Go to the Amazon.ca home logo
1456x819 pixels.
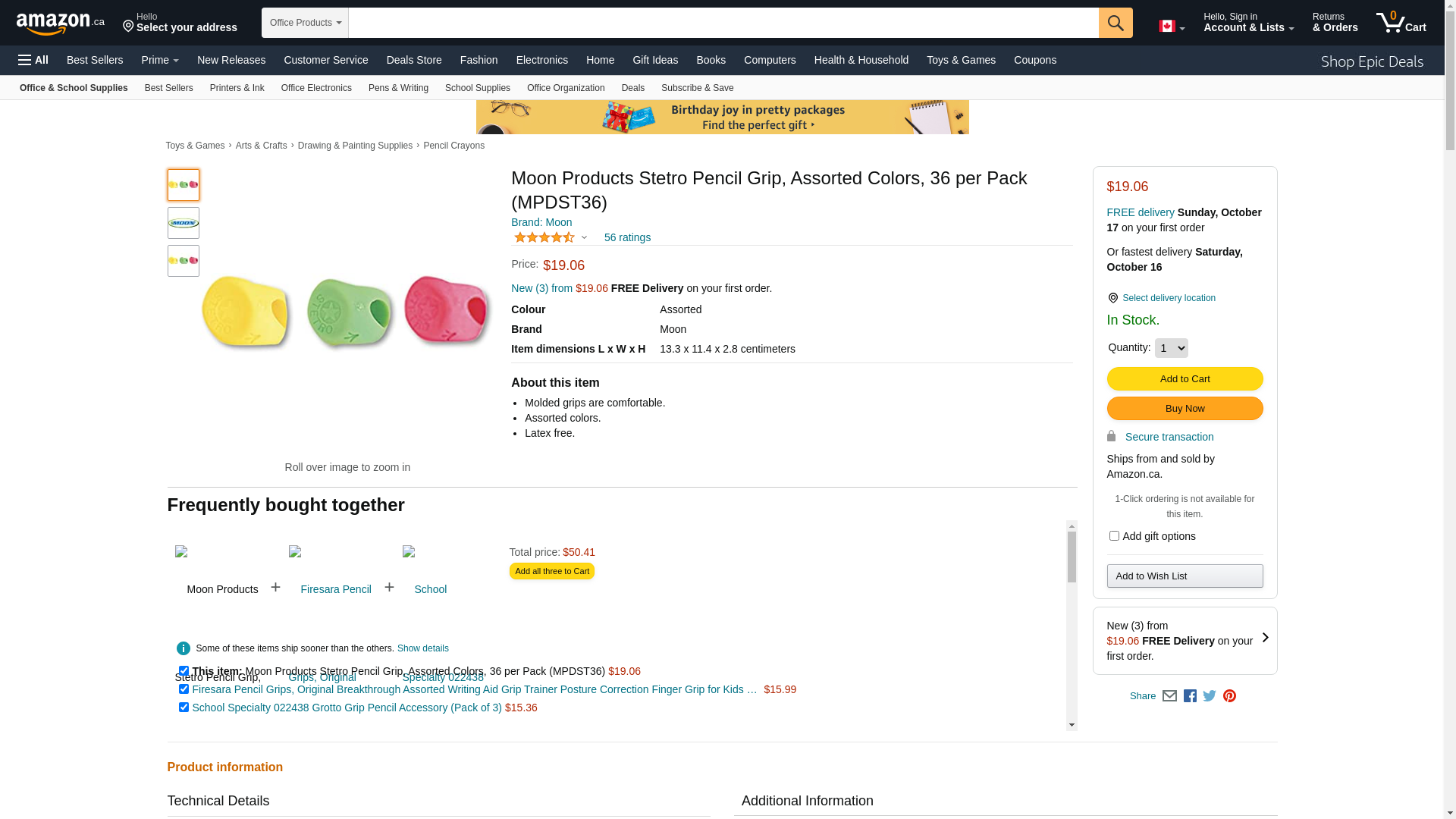pyautogui.click(x=61, y=23)
